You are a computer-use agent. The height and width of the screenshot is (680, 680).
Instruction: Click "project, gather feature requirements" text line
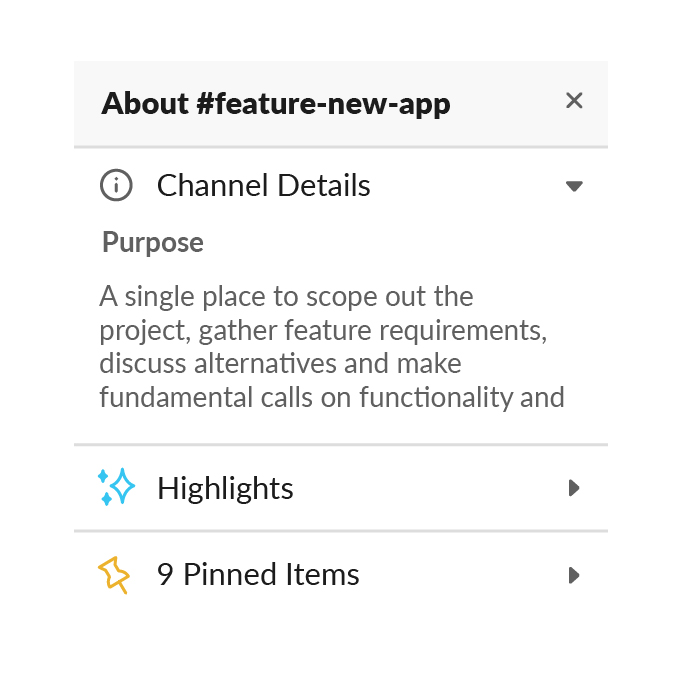323,330
